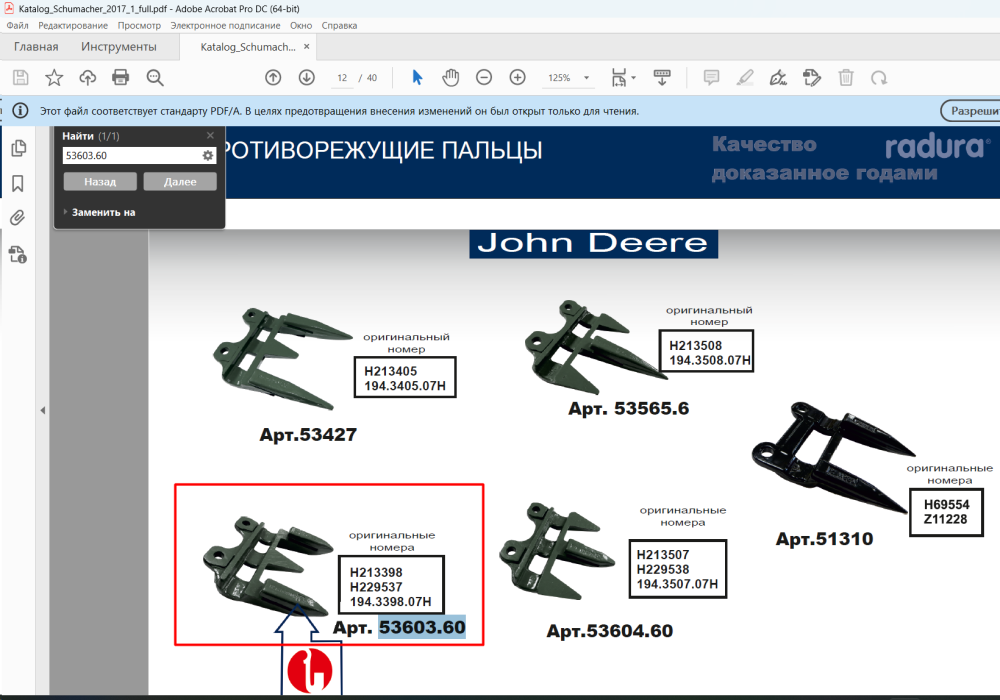This screenshot has width=1000, height=700.
Task: Click the Rotate icon in toolbar
Action: tap(879, 78)
